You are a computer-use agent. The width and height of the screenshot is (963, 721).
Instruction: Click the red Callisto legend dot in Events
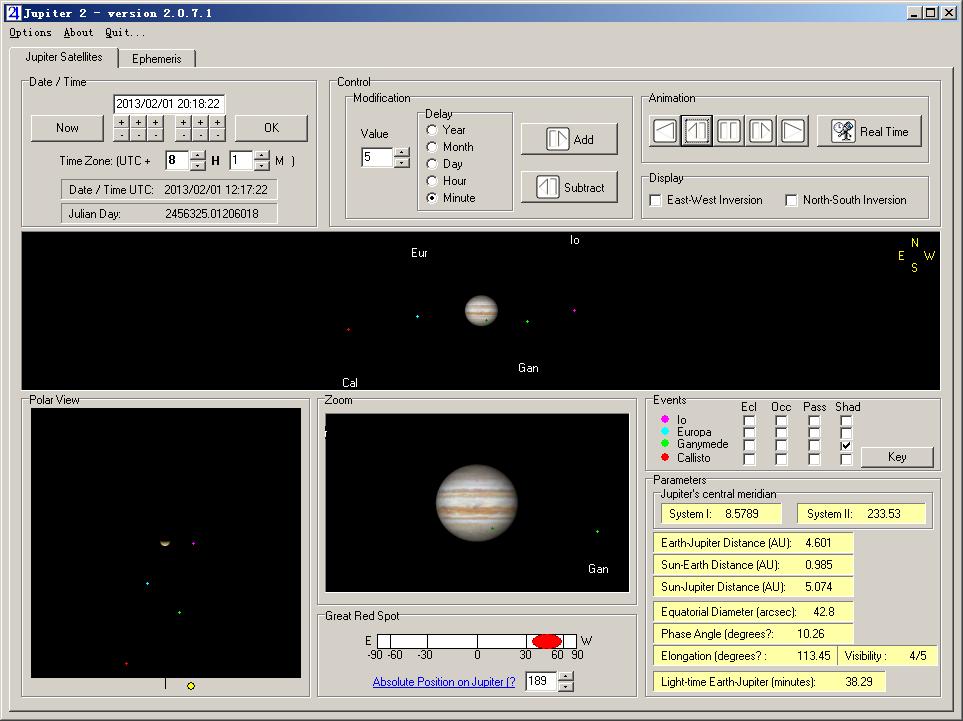tap(665, 457)
